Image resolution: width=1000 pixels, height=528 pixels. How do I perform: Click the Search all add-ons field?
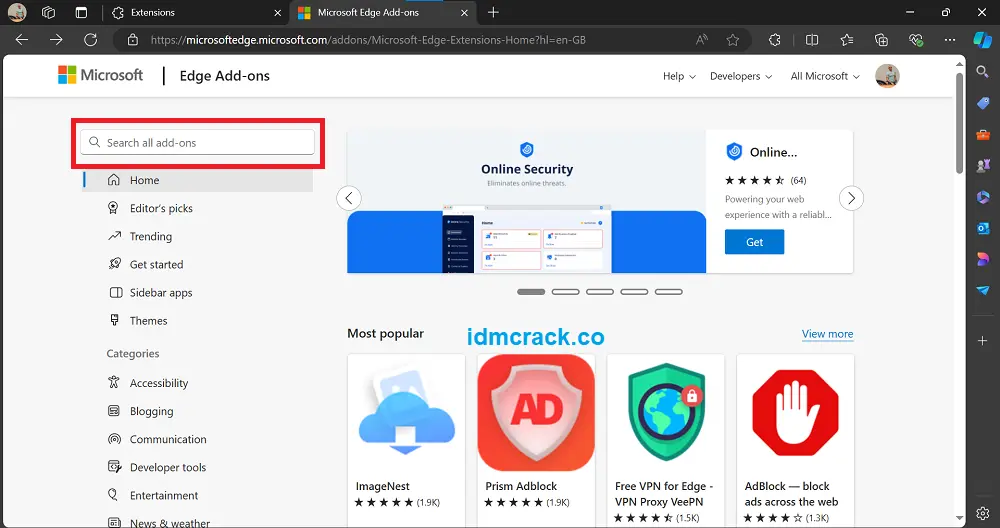(x=197, y=142)
